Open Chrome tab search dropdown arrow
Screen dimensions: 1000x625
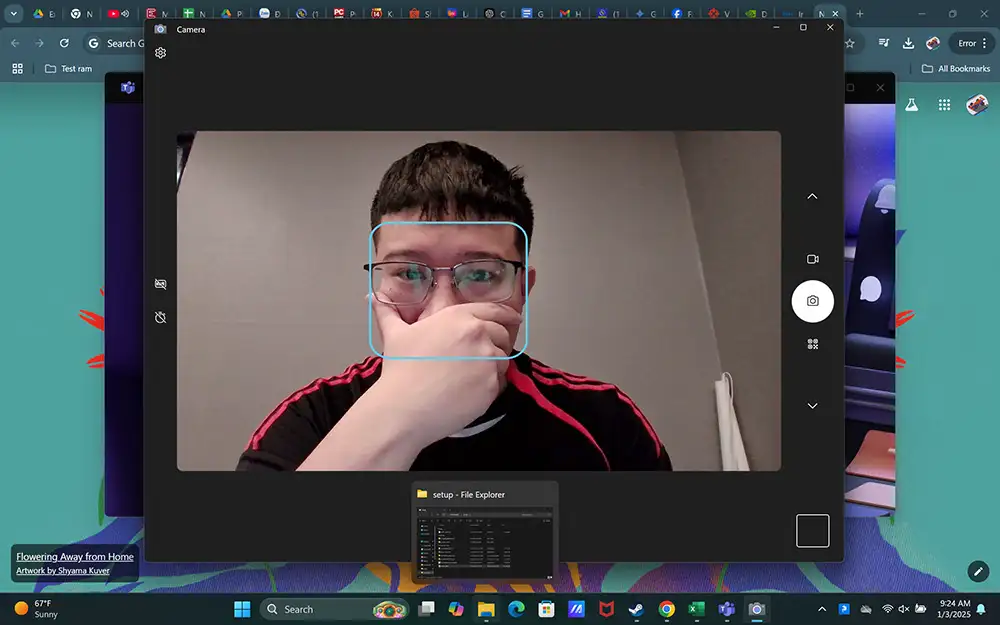[x=14, y=14]
